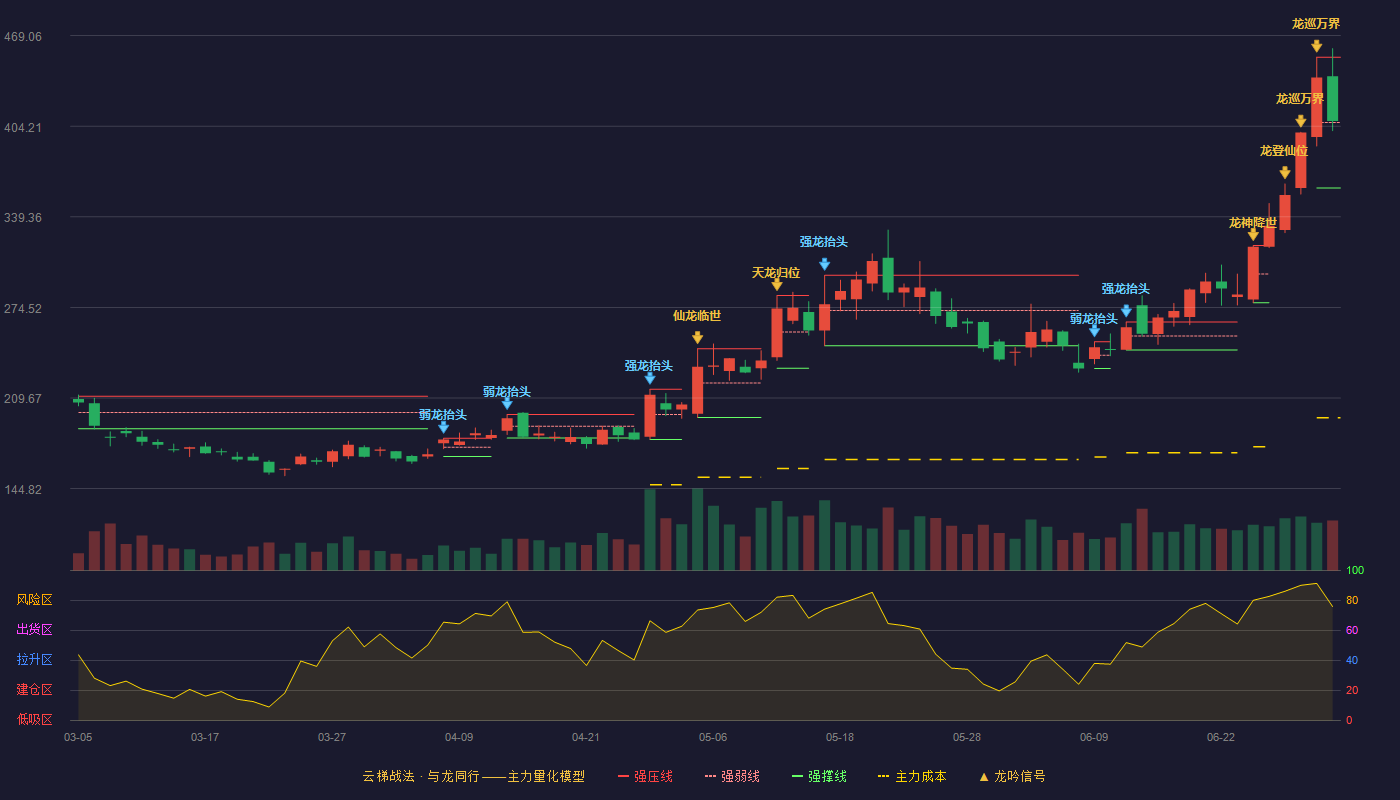Click the 03-27 date label
The width and height of the screenshot is (1400, 800).
pos(332,737)
